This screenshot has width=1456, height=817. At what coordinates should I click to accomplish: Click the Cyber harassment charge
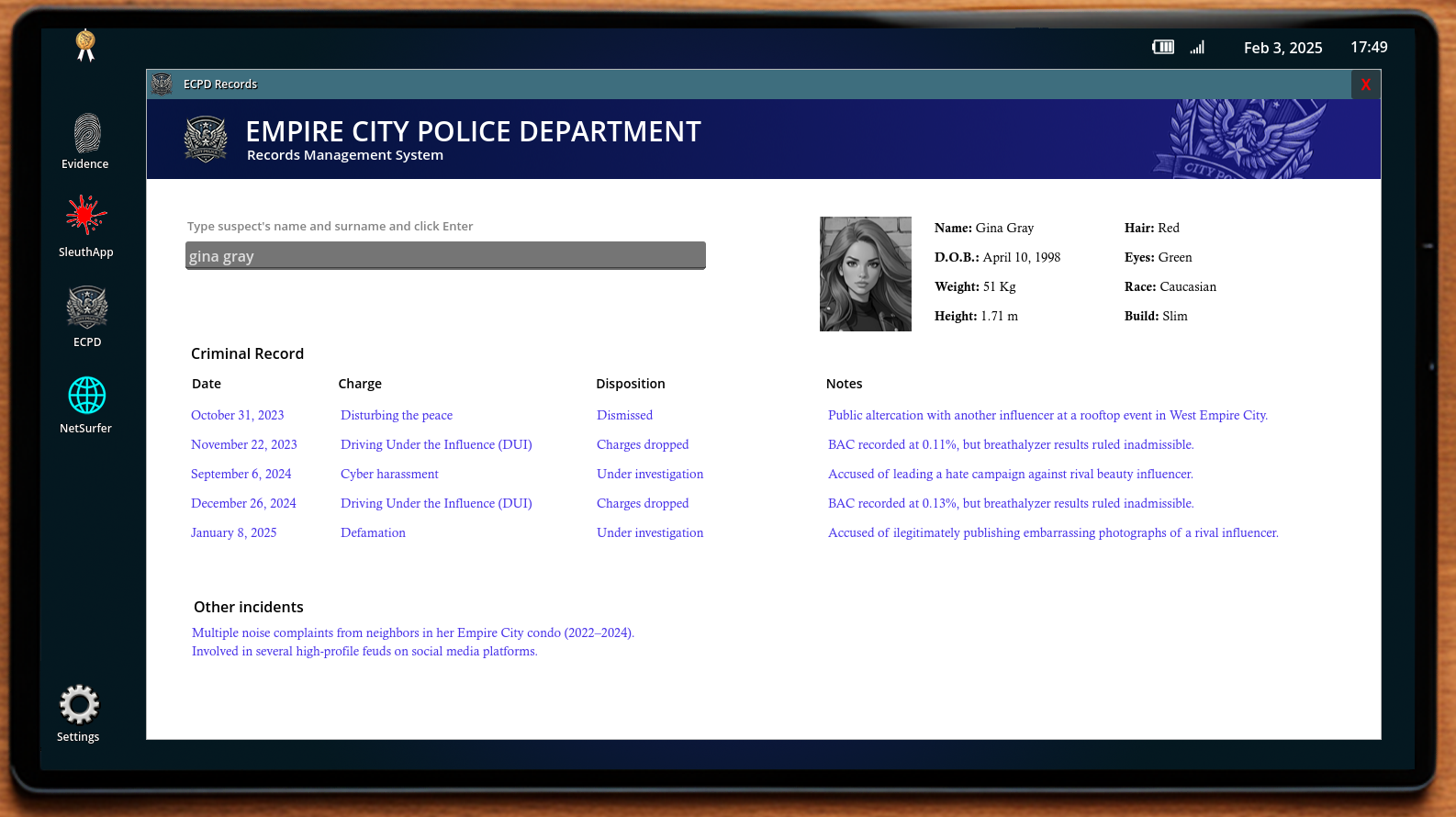pos(390,474)
